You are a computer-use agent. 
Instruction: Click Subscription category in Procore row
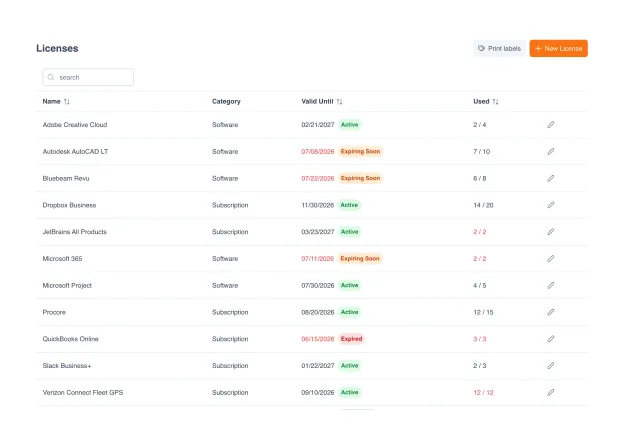(230, 312)
